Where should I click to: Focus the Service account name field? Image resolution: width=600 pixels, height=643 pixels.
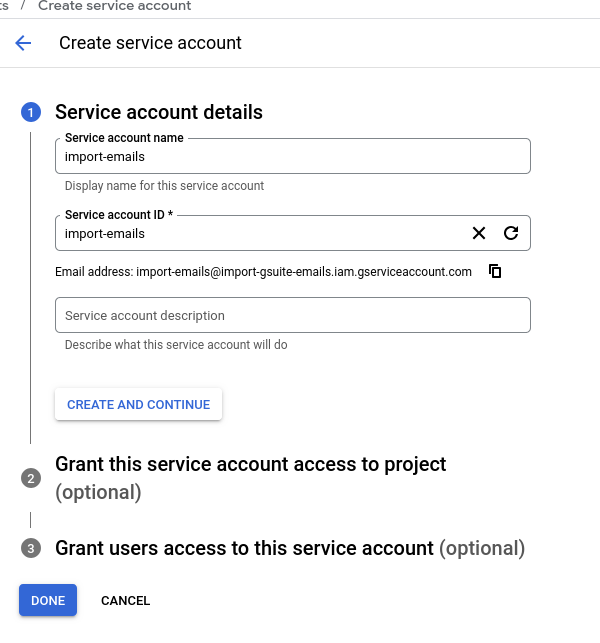pyautogui.click(x=292, y=156)
